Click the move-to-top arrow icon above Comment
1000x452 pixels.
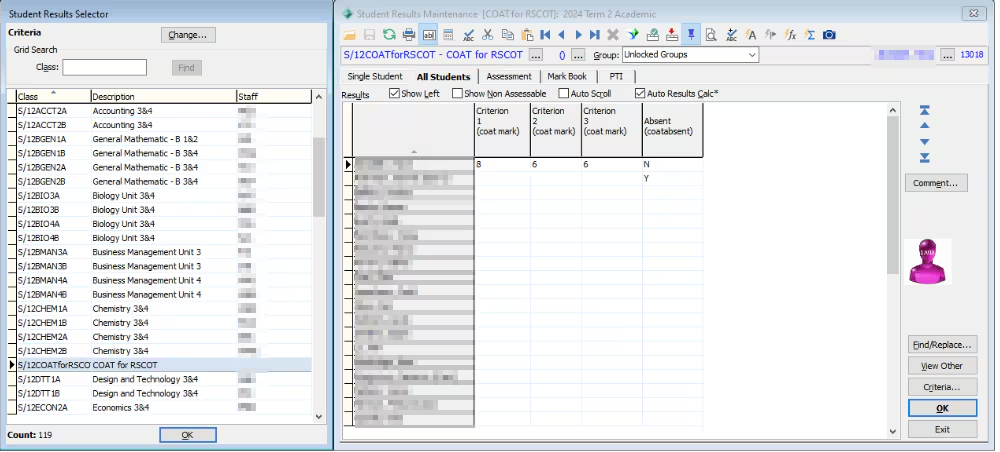pyautogui.click(x=925, y=110)
